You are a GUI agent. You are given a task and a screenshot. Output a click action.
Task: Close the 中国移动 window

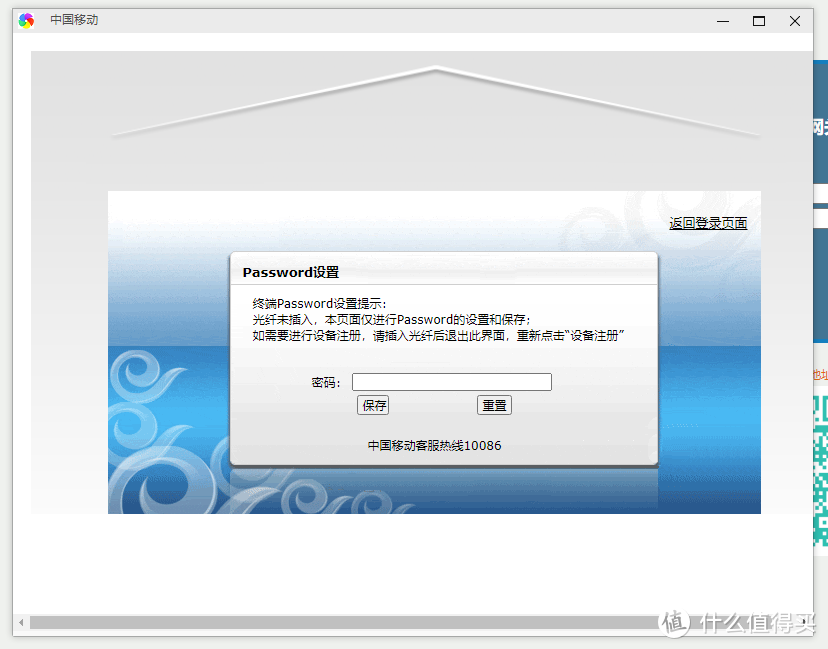click(795, 20)
